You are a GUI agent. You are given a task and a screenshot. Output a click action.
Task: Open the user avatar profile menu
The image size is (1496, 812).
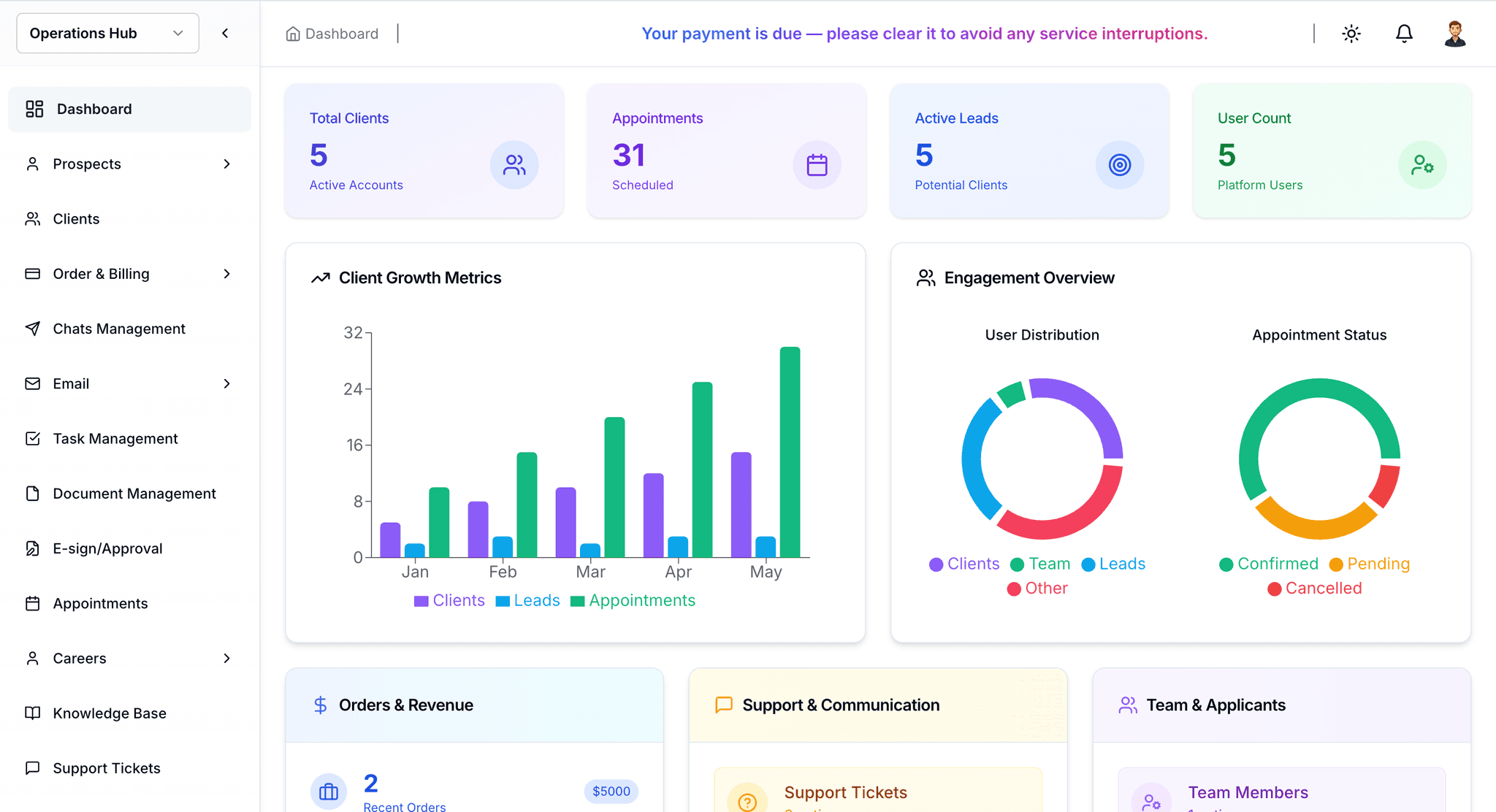(x=1455, y=34)
